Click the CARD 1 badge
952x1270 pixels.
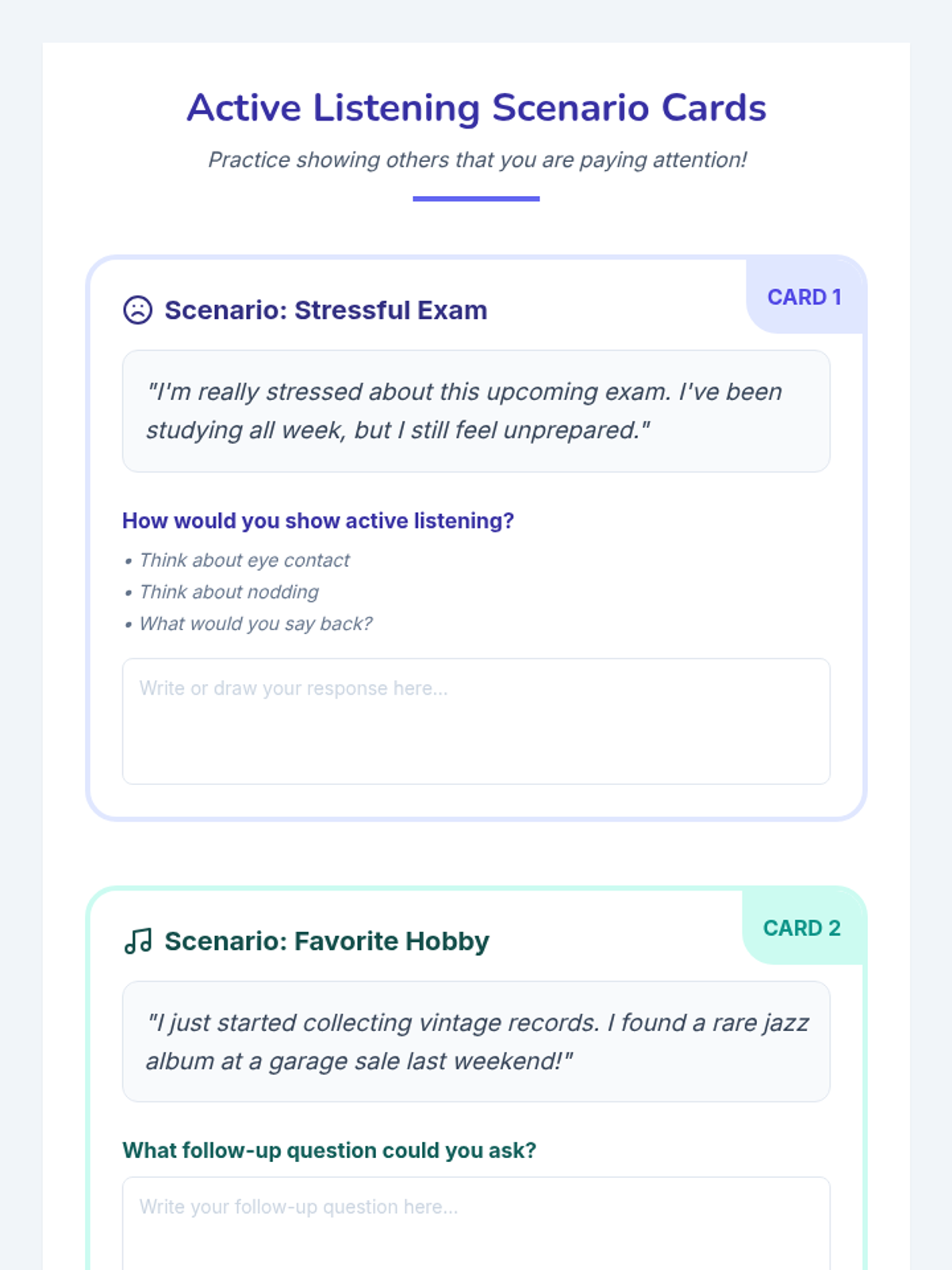(x=804, y=297)
